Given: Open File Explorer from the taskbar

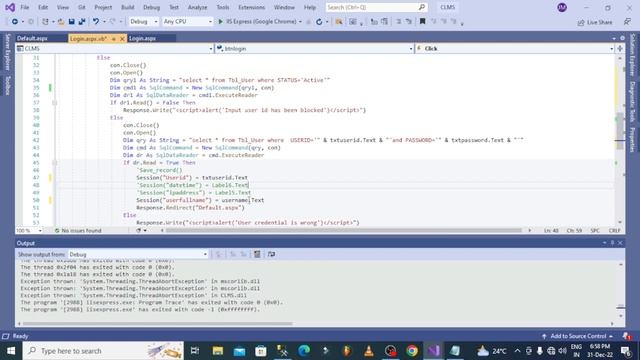Looking at the screenshot, I should click(218, 351).
